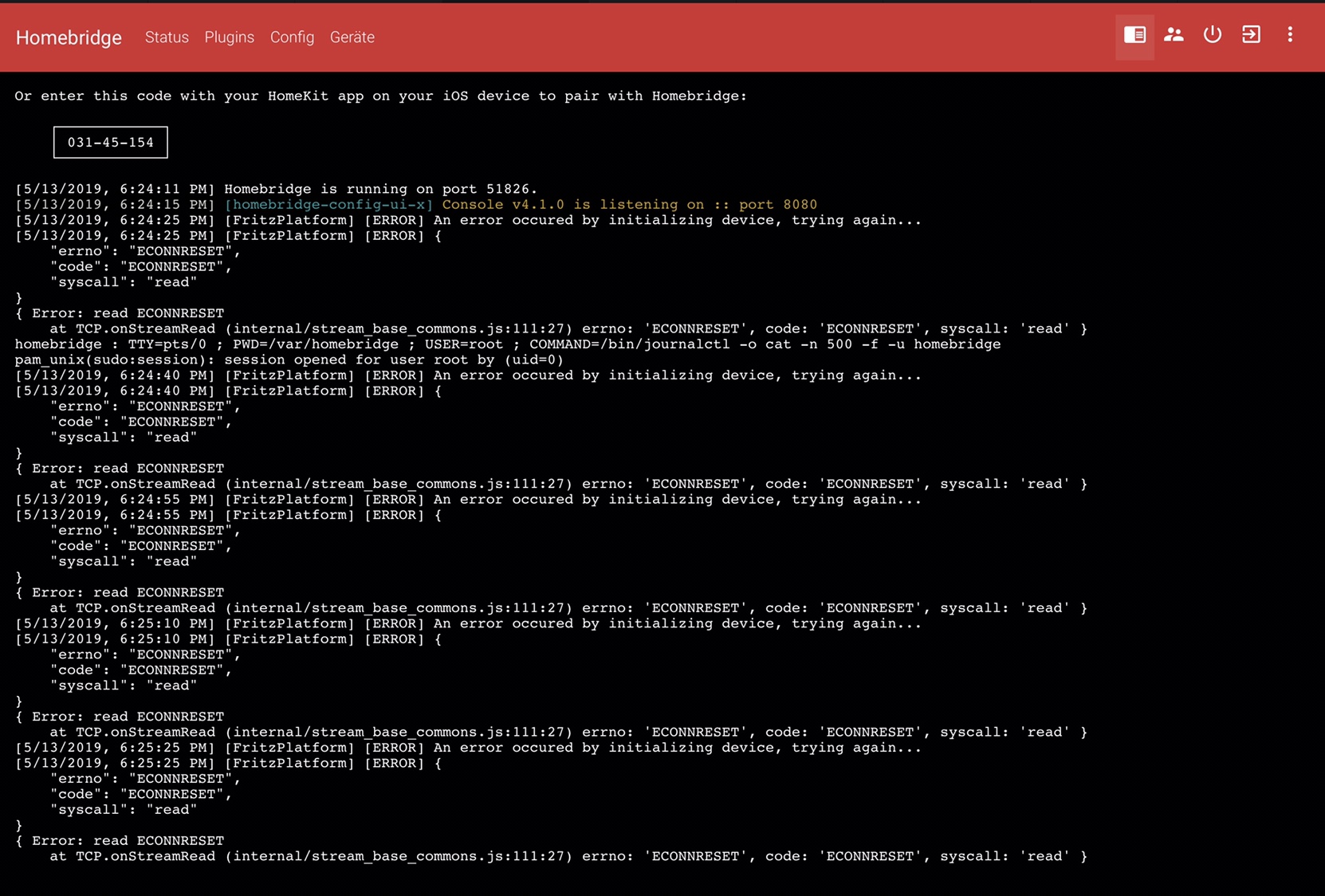This screenshot has height=896, width=1325.
Task: Open the three-dot more options menu
Action: [x=1289, y=35]
